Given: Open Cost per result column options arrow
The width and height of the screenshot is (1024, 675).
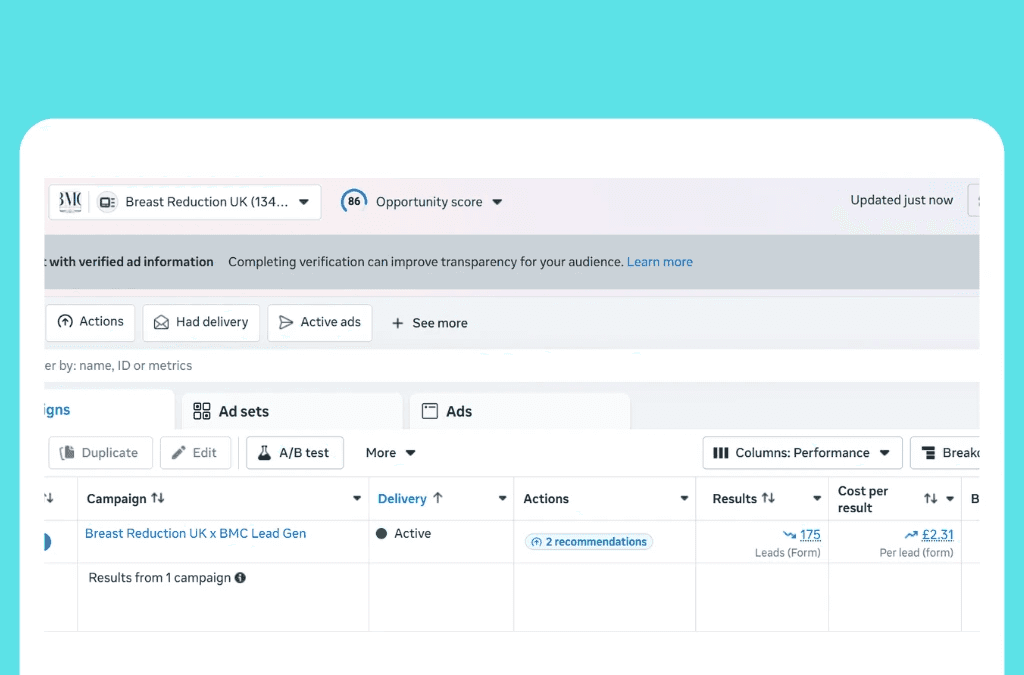Looking at the screenshot, I should click(950, 499).
